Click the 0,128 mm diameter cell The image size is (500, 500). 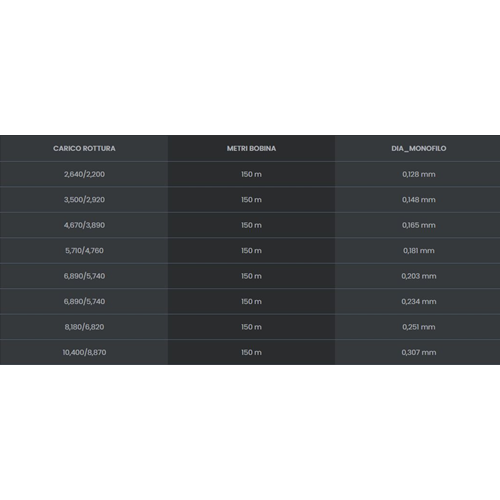(419, 174)
